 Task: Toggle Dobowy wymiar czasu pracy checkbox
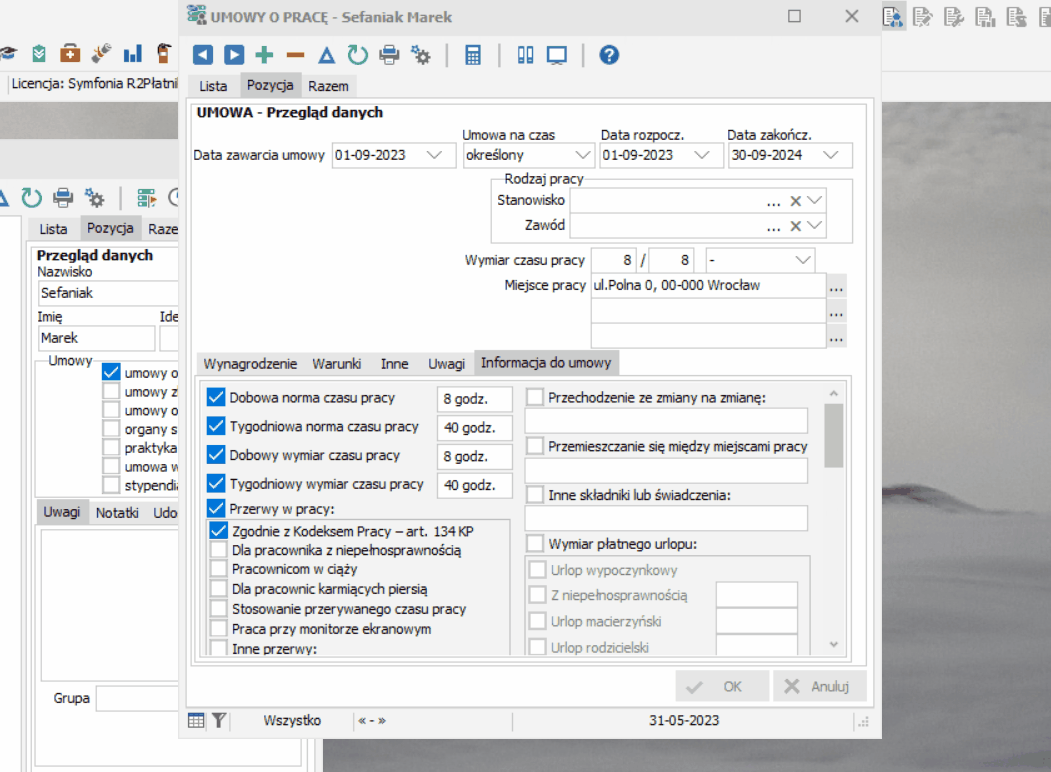point(216,455)
